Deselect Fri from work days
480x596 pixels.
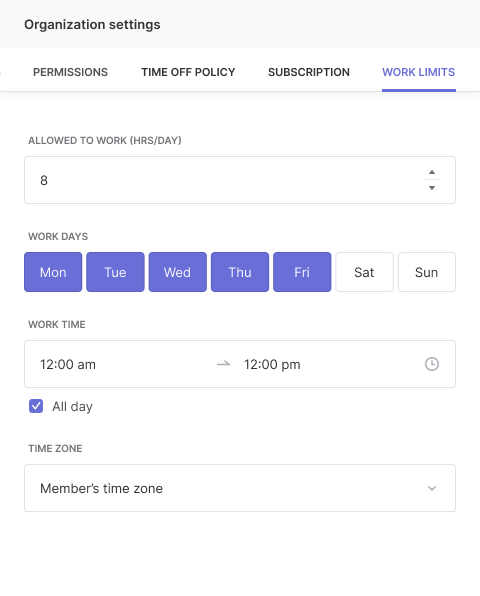click(302, 272)
